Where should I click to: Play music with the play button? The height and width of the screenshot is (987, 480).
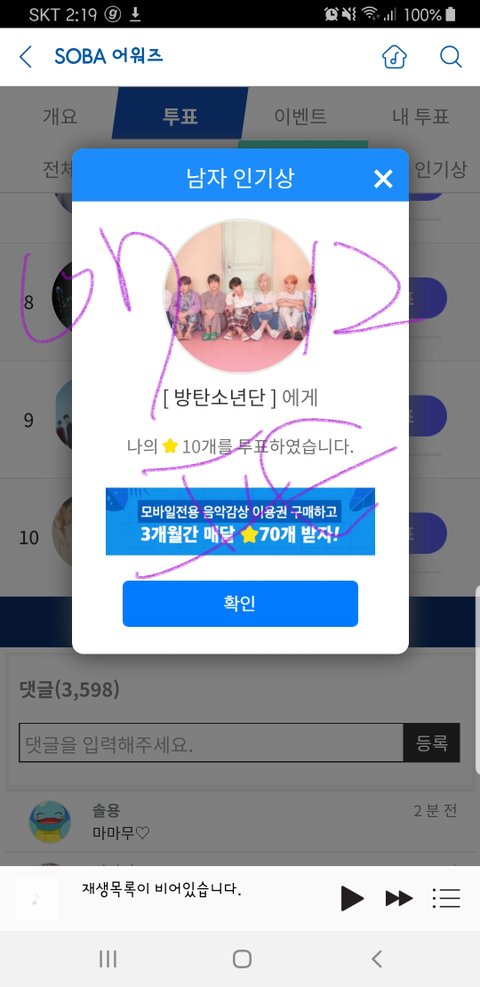pos(352,898)
